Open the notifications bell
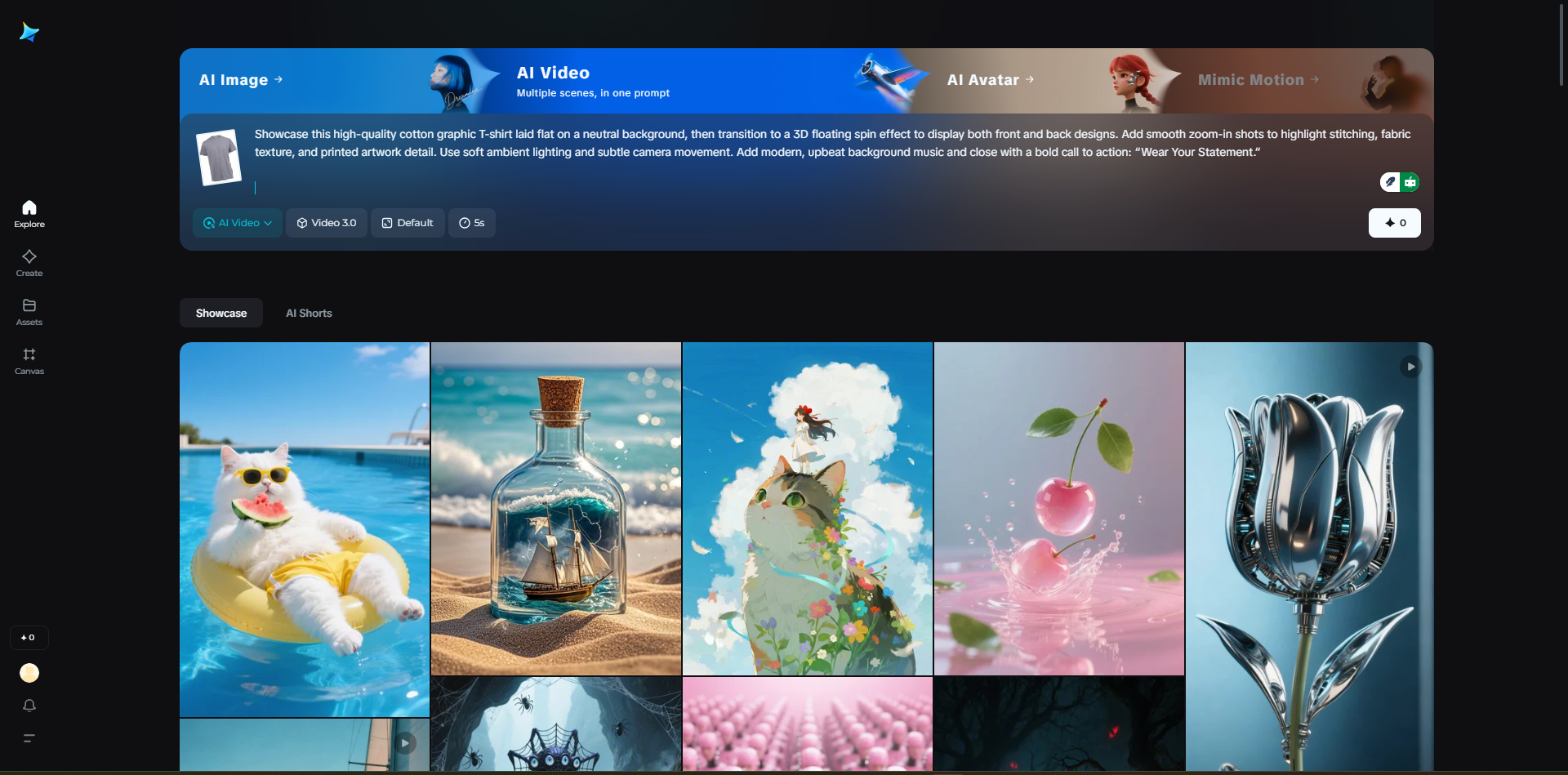 point(29,706)
